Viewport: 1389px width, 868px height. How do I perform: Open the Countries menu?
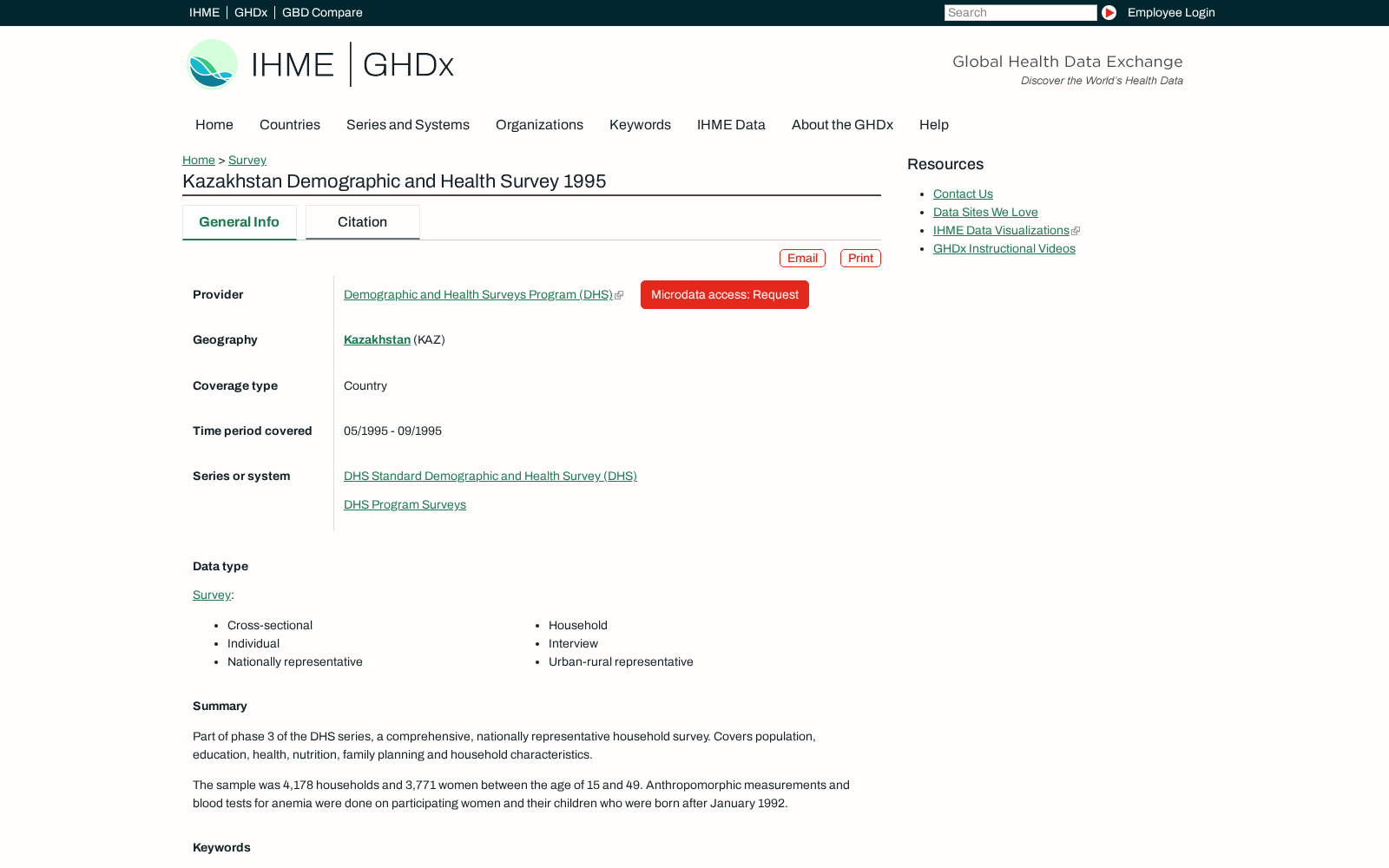click(x=290, y=124)
